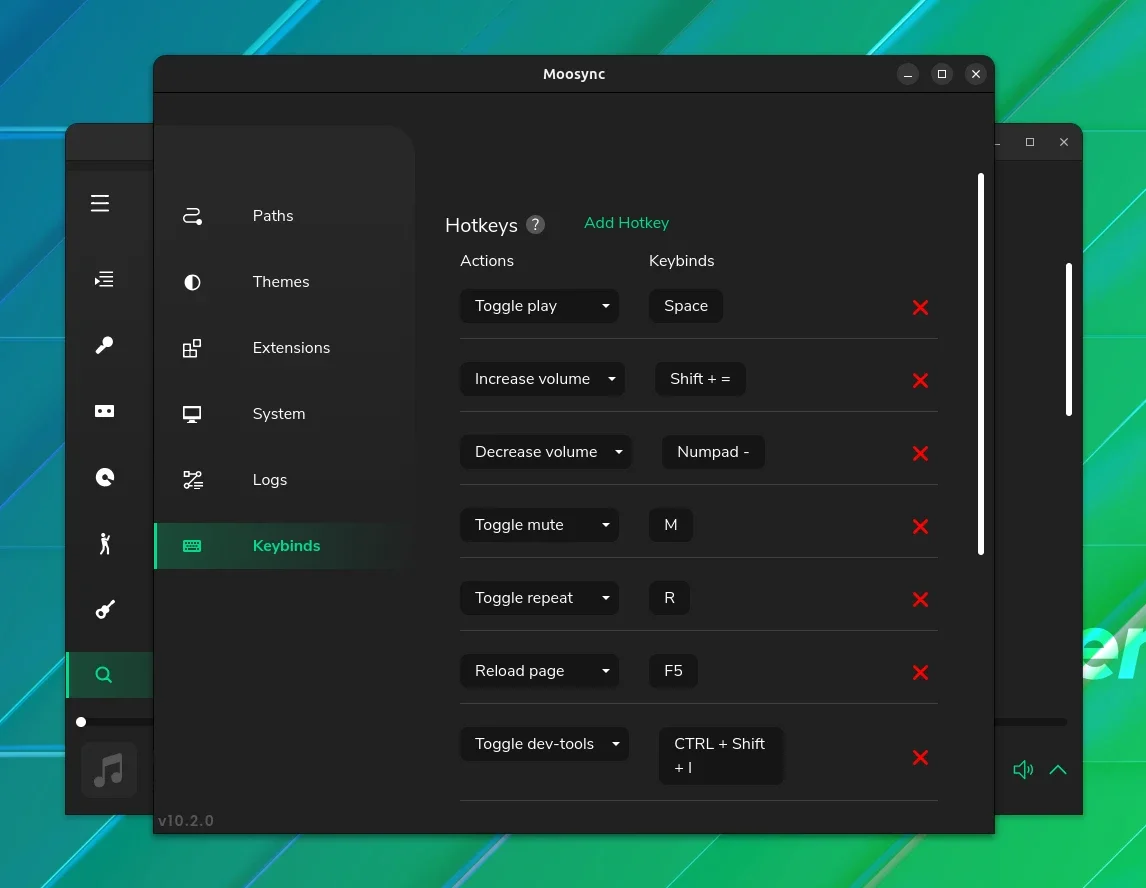Click the Extensions blocks icon
Screen dimensions: 1146x888
pyautogui.click(x=191, y=349)
